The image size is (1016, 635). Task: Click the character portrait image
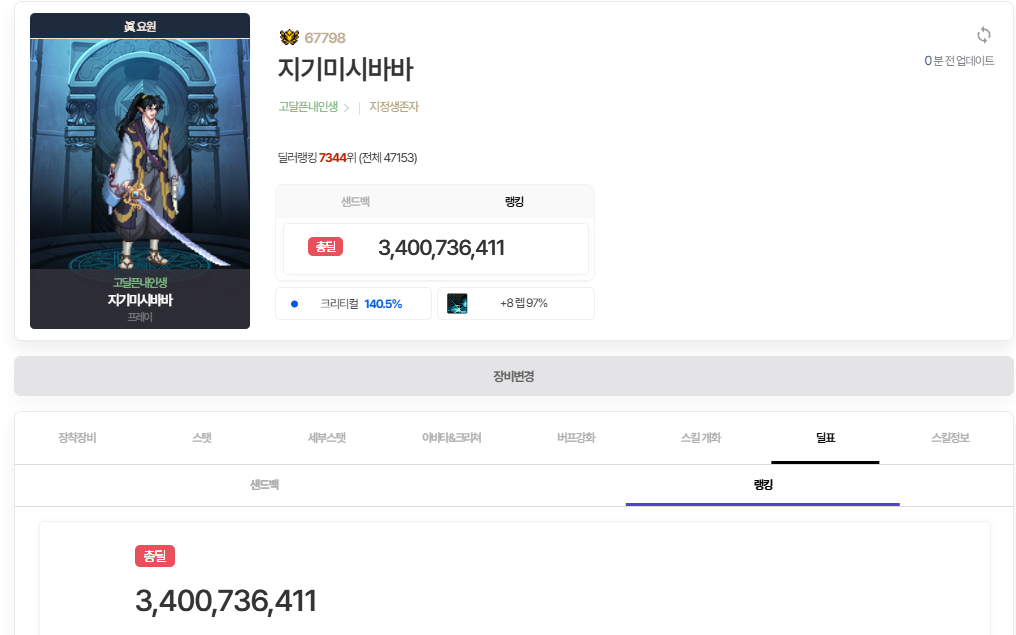point(140,160)
